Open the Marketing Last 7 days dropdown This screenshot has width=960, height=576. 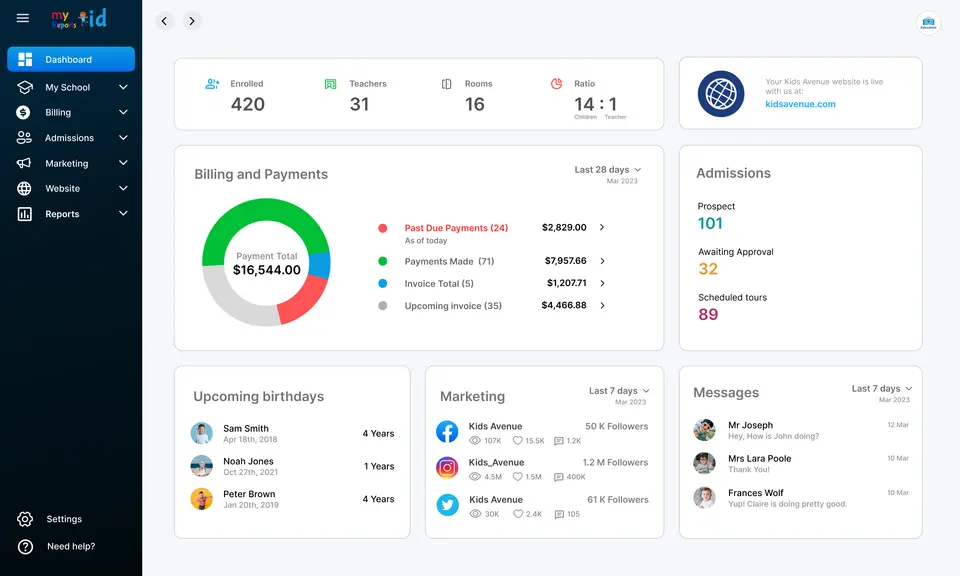tap(619, 391)
